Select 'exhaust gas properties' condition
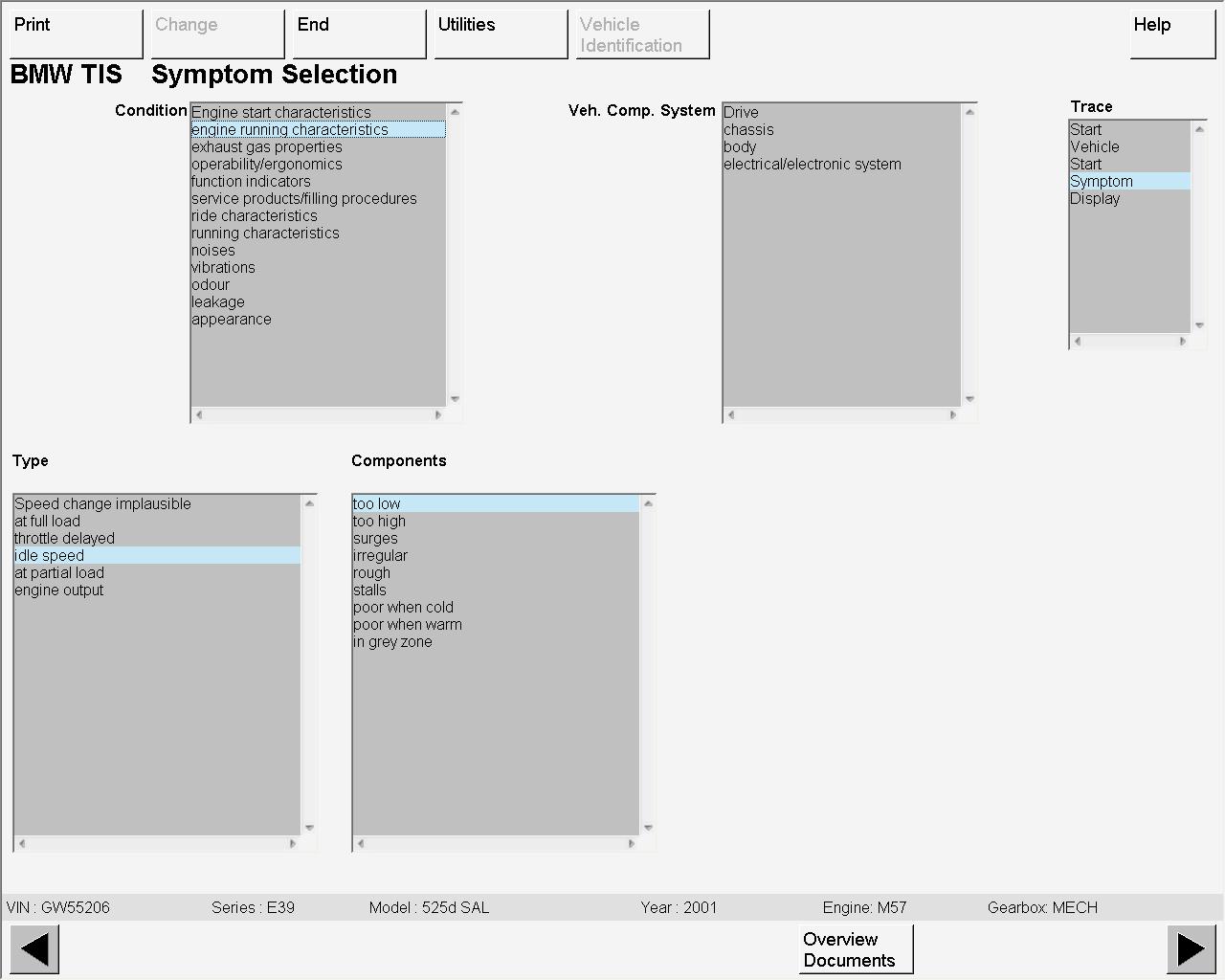This screenshot has width=1225, height=980. (x=318, y=147)
